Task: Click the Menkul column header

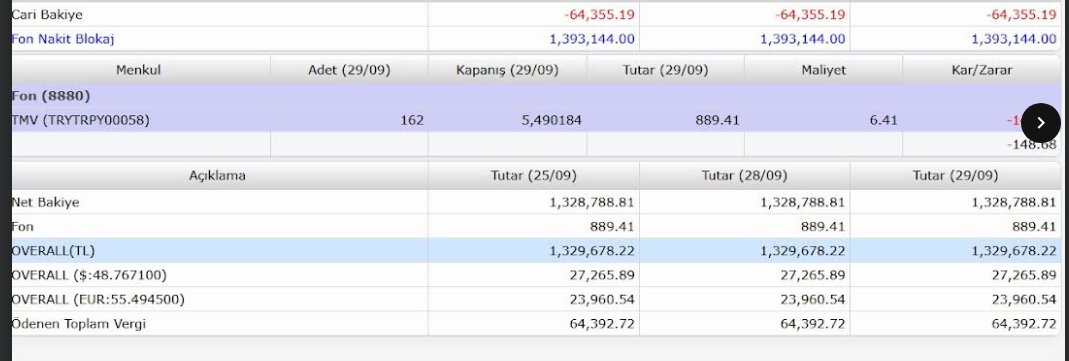Action: tap(138, 69)
